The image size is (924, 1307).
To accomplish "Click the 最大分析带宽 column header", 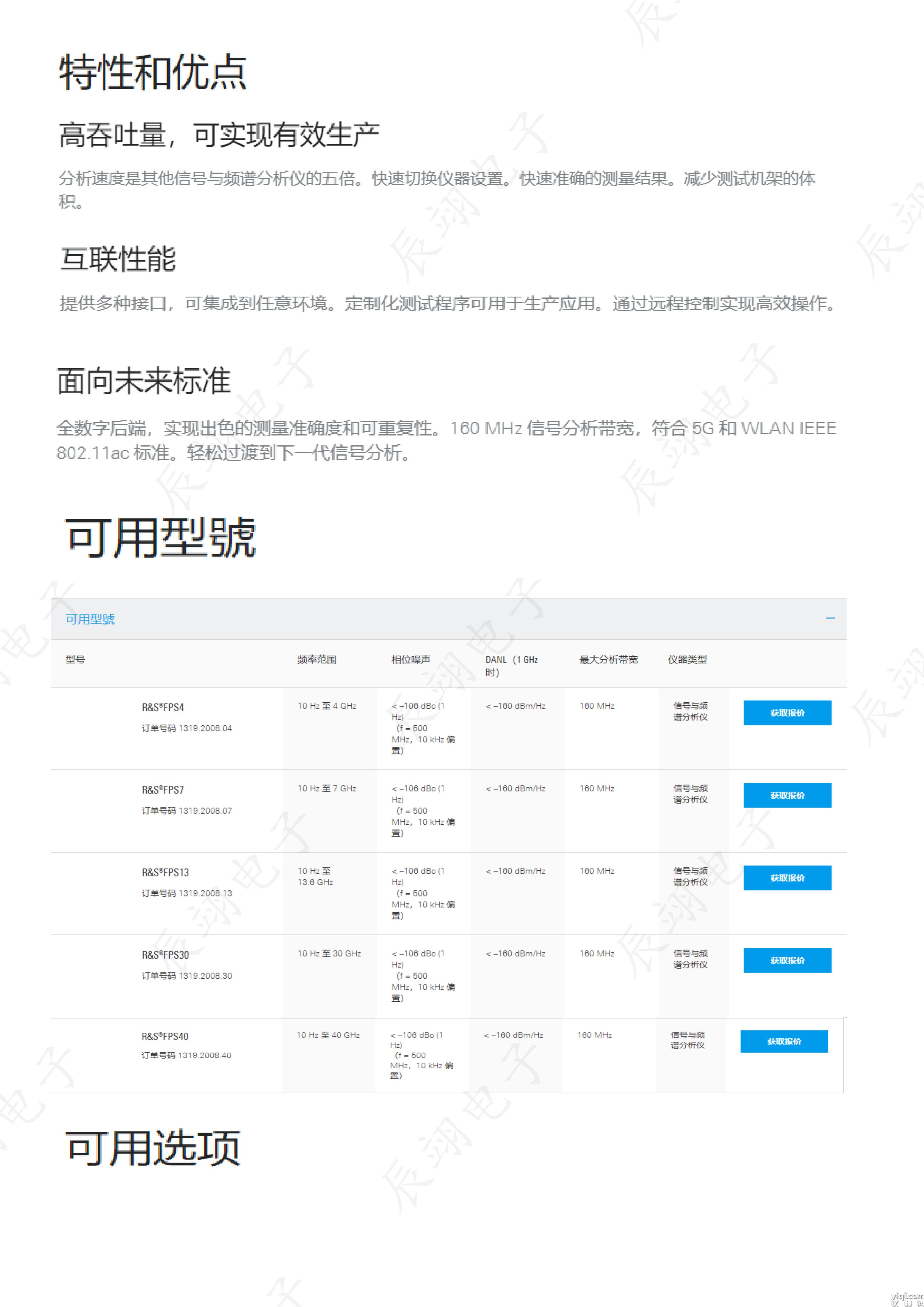I will [608, 660].
